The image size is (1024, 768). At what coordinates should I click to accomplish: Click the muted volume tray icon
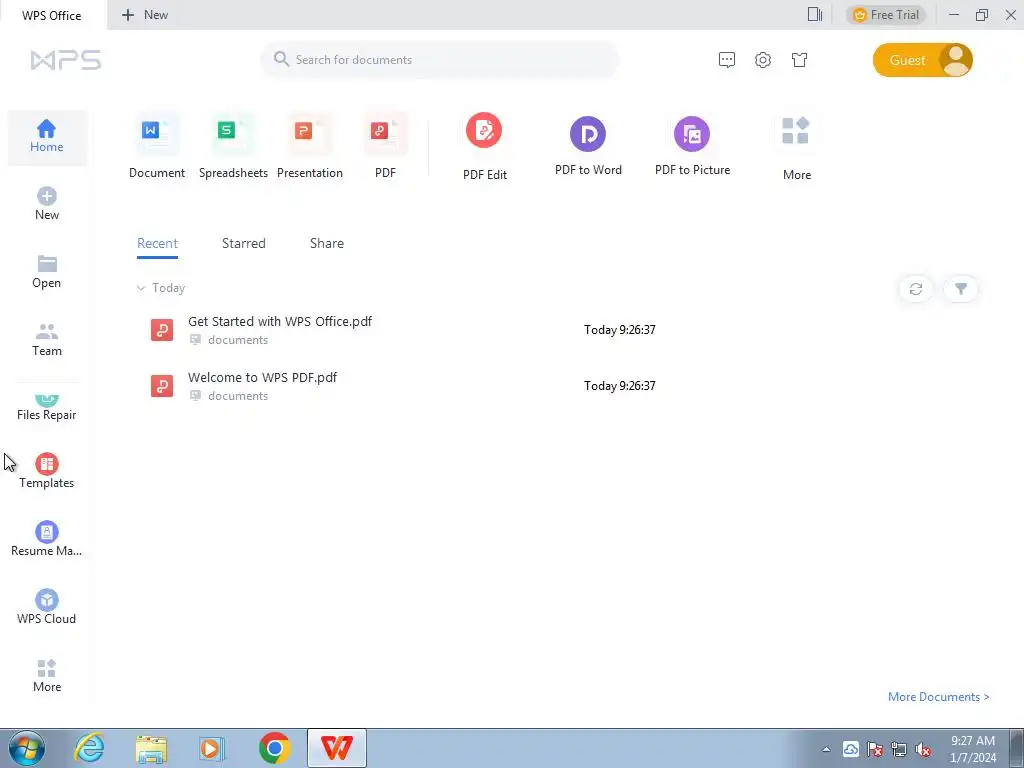923,749
